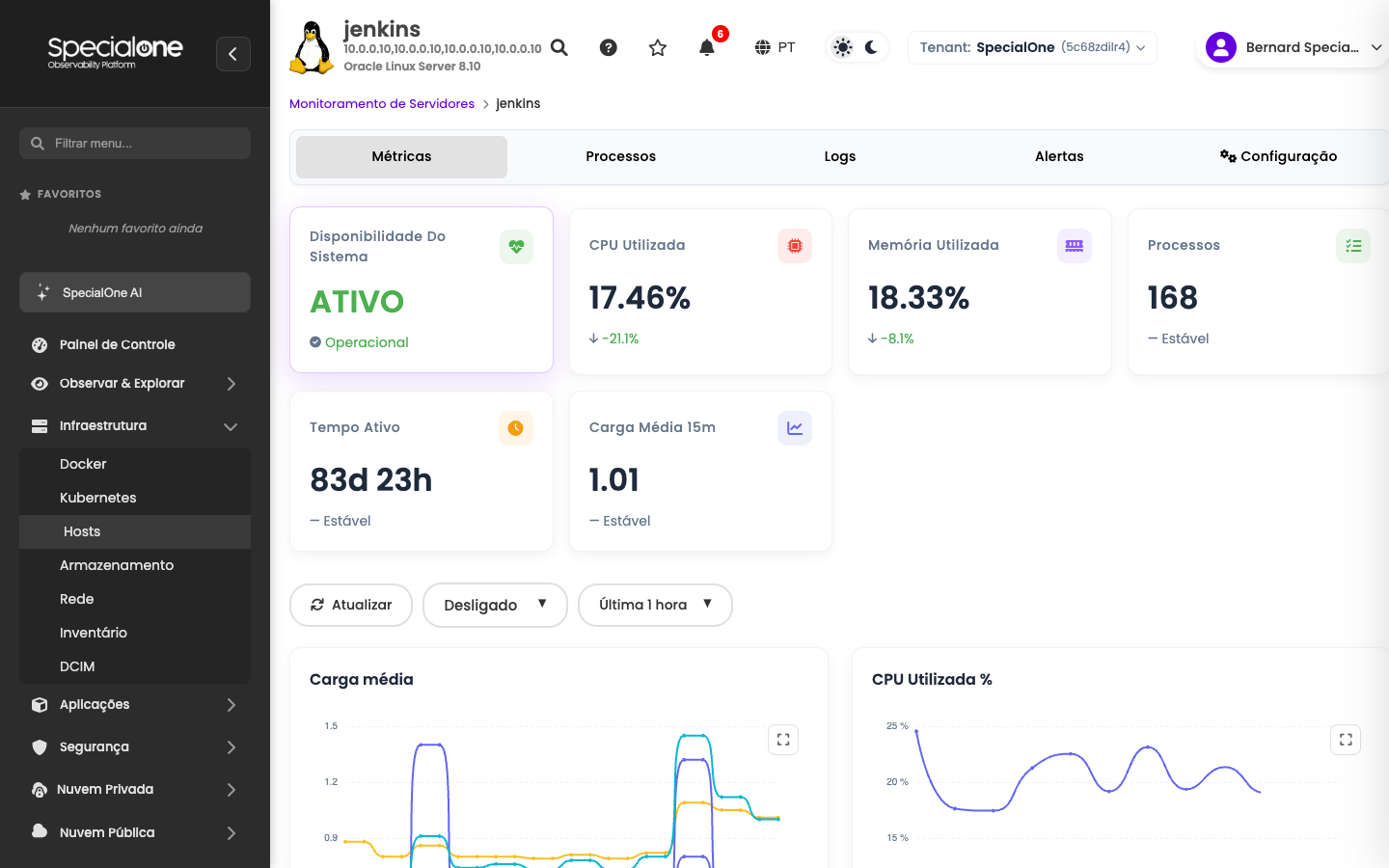Screen dimensions: 1389x868
Task: Select the Métricas tab
Action: (401, 156)
